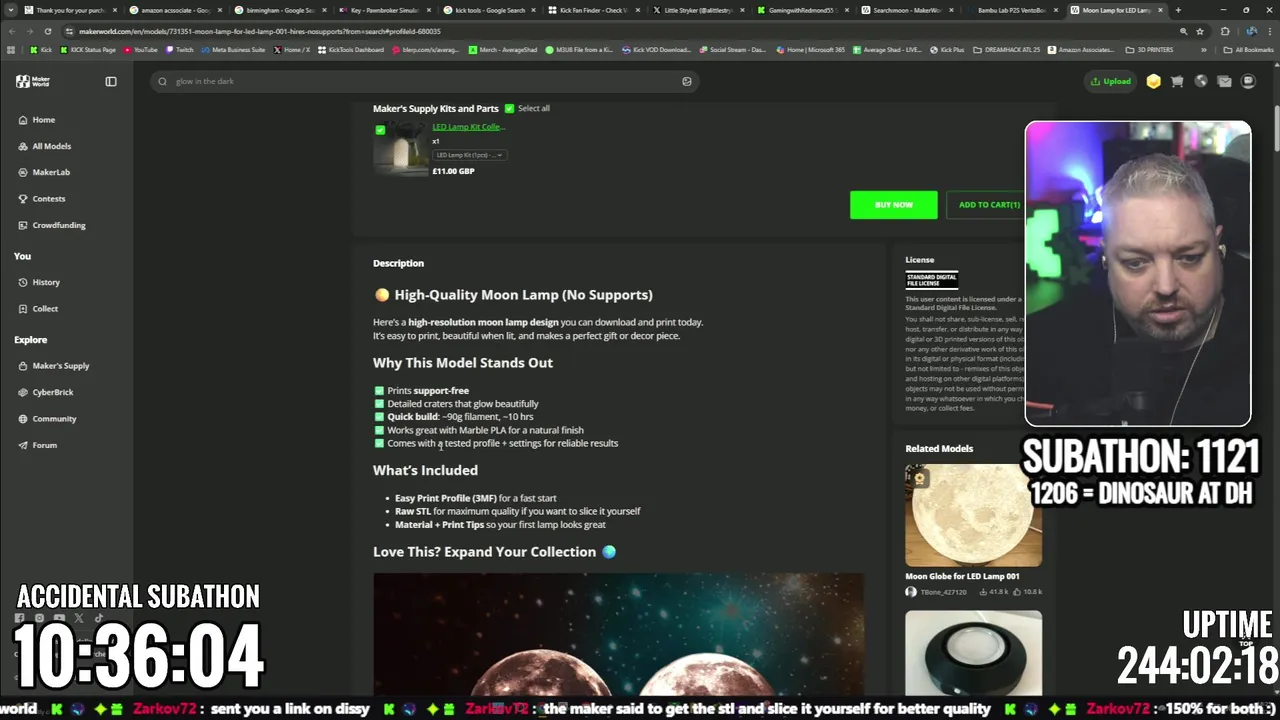Switch to the 'birmingham - Google Search' tab

[x=278, y=10]
